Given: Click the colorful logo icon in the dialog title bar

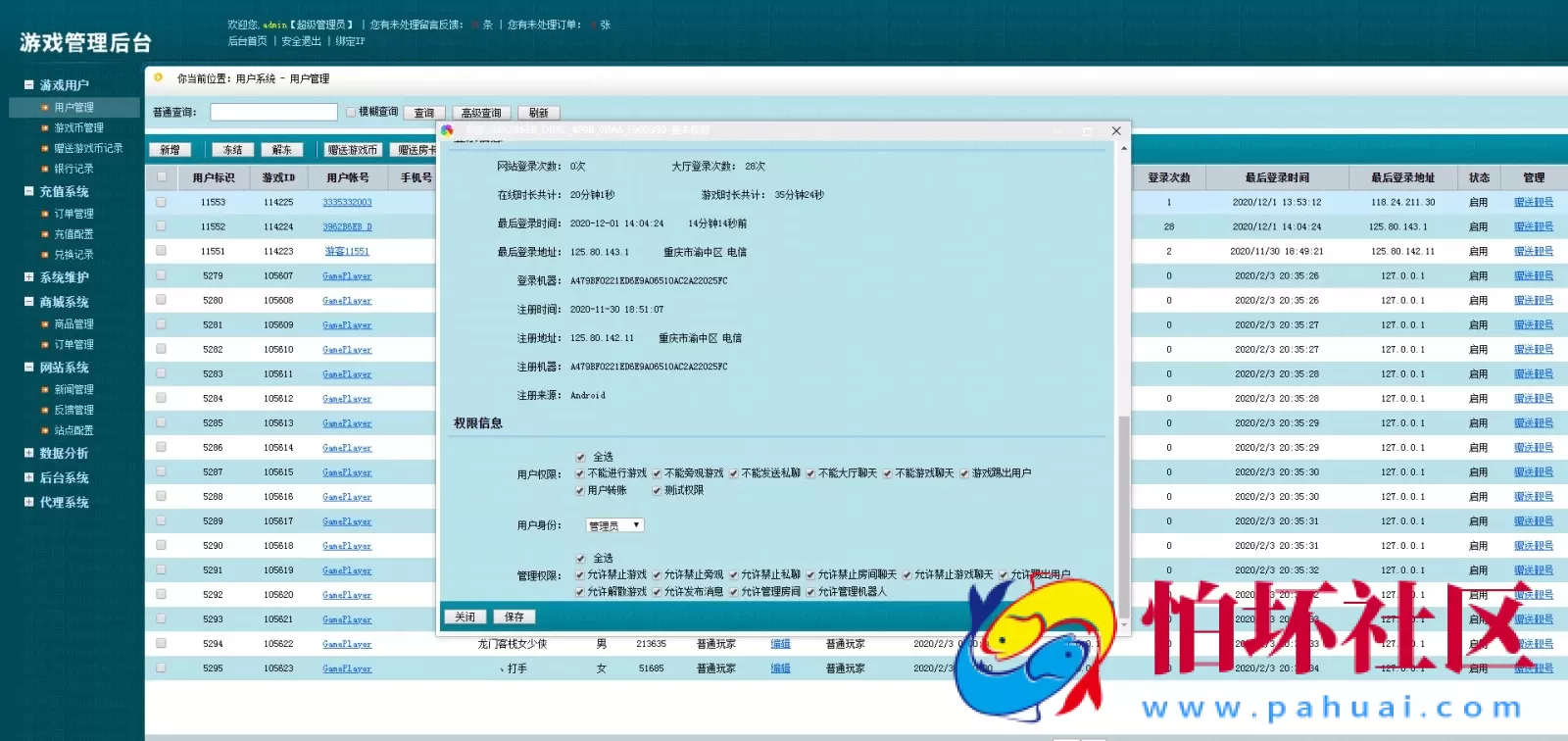Looking at the screenshot, I should [447, 130].
